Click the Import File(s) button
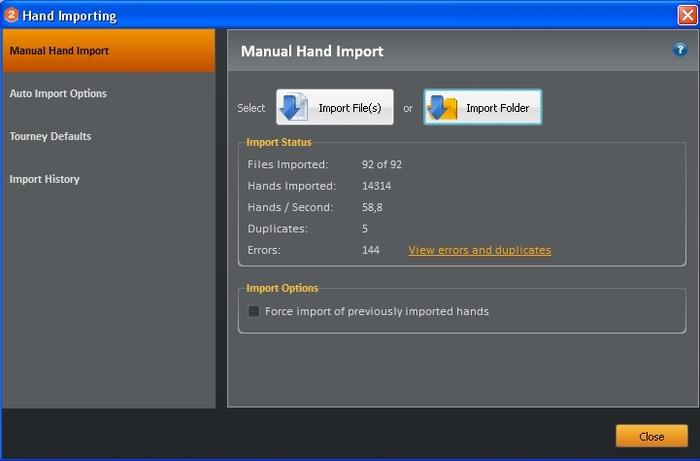The image size is (700, 461). (335, 107)
